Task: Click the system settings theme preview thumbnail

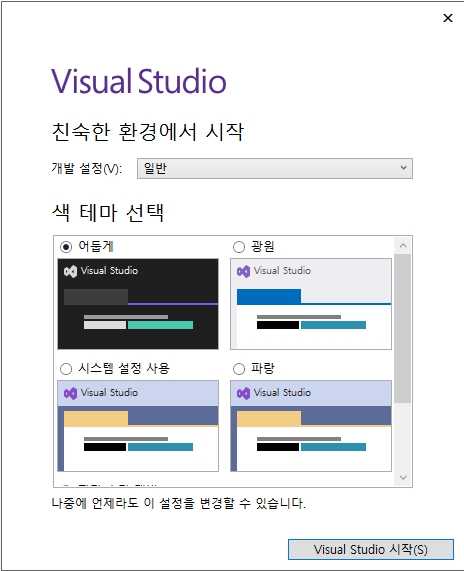Action: point(138,426)
